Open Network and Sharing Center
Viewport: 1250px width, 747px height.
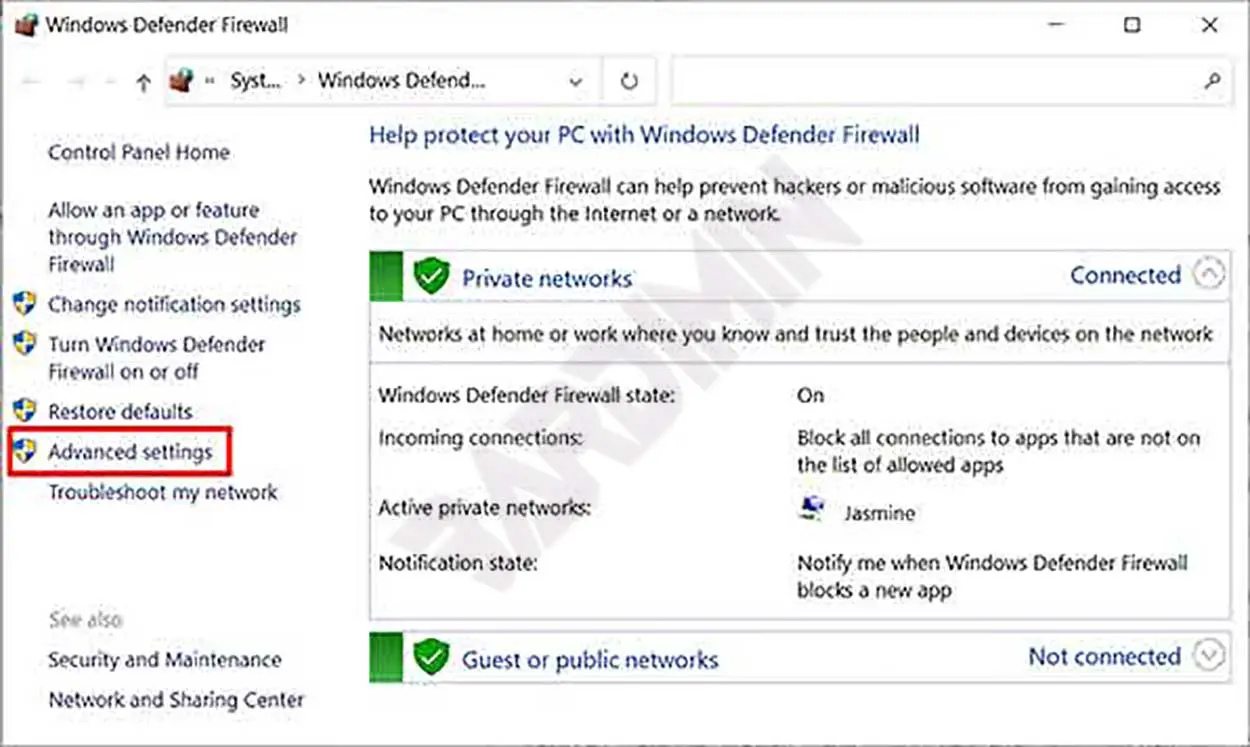176,700
